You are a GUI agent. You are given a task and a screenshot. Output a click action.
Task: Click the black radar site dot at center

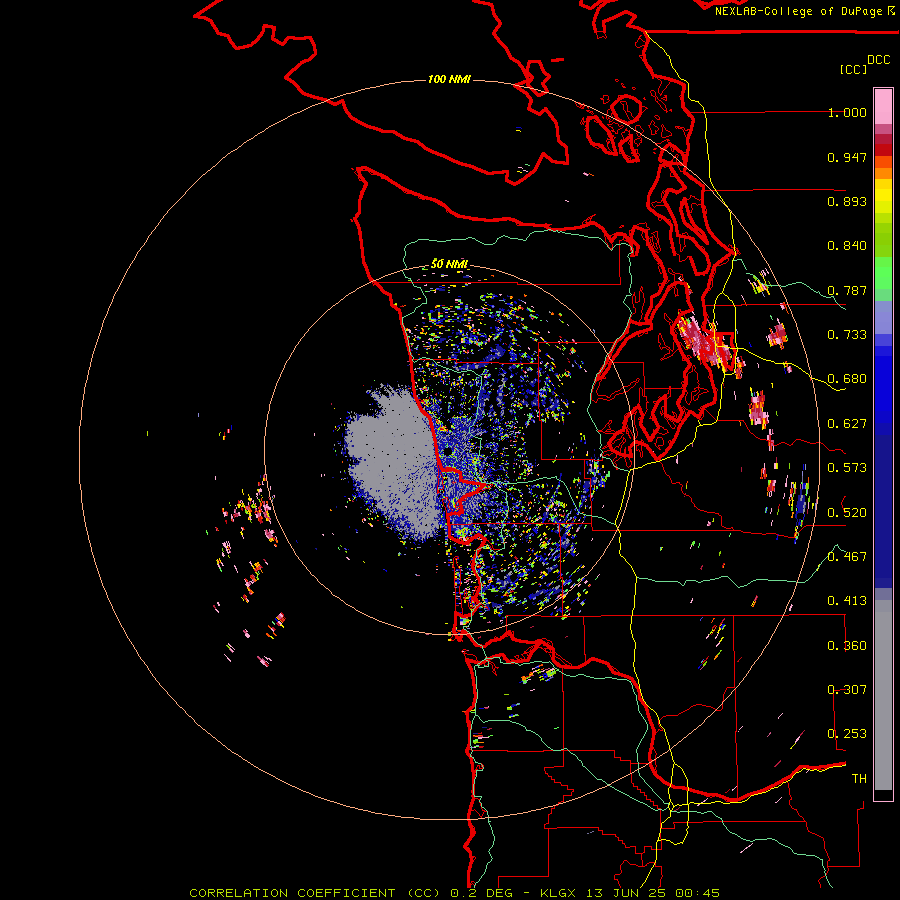click(x=447, y=451)
